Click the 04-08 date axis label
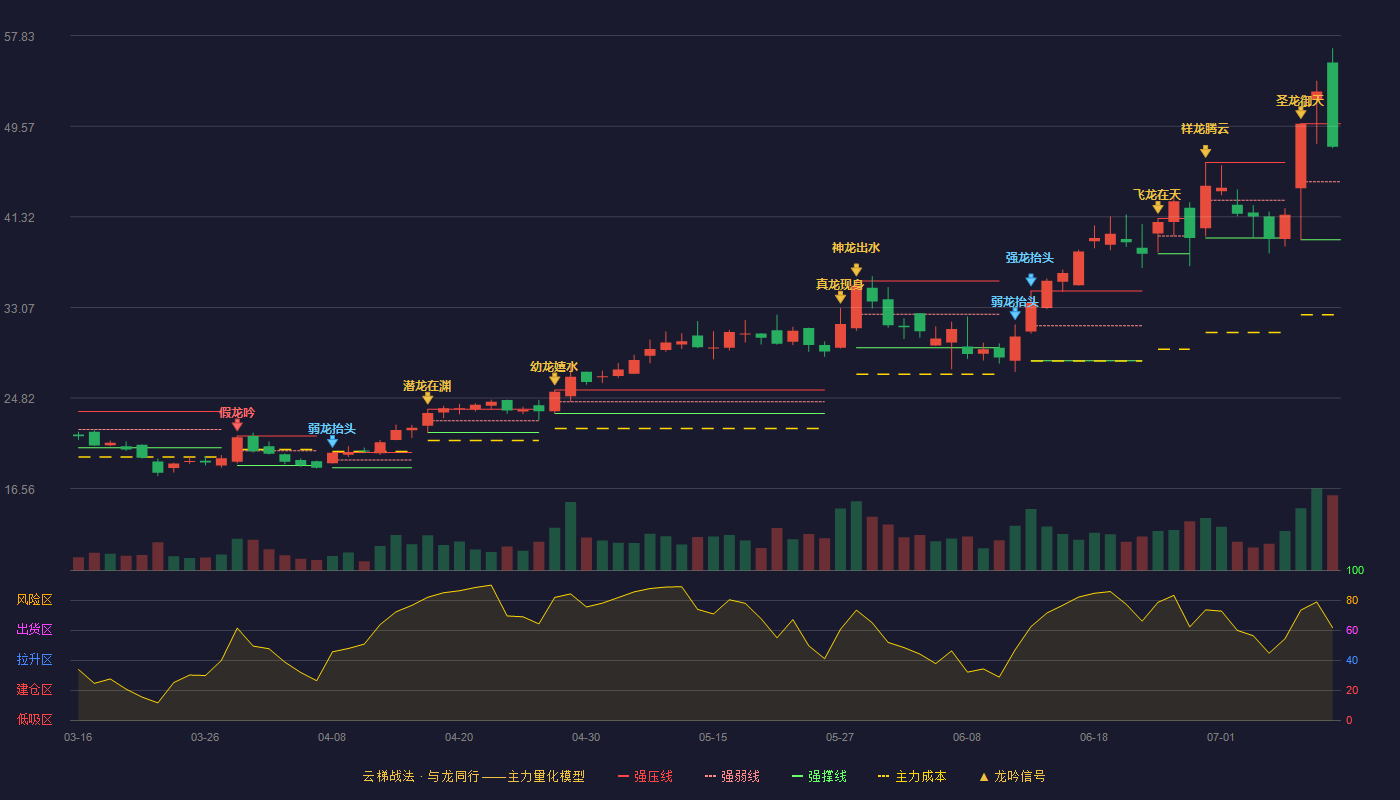This screenshot has width=1400, height=800. 332,737
